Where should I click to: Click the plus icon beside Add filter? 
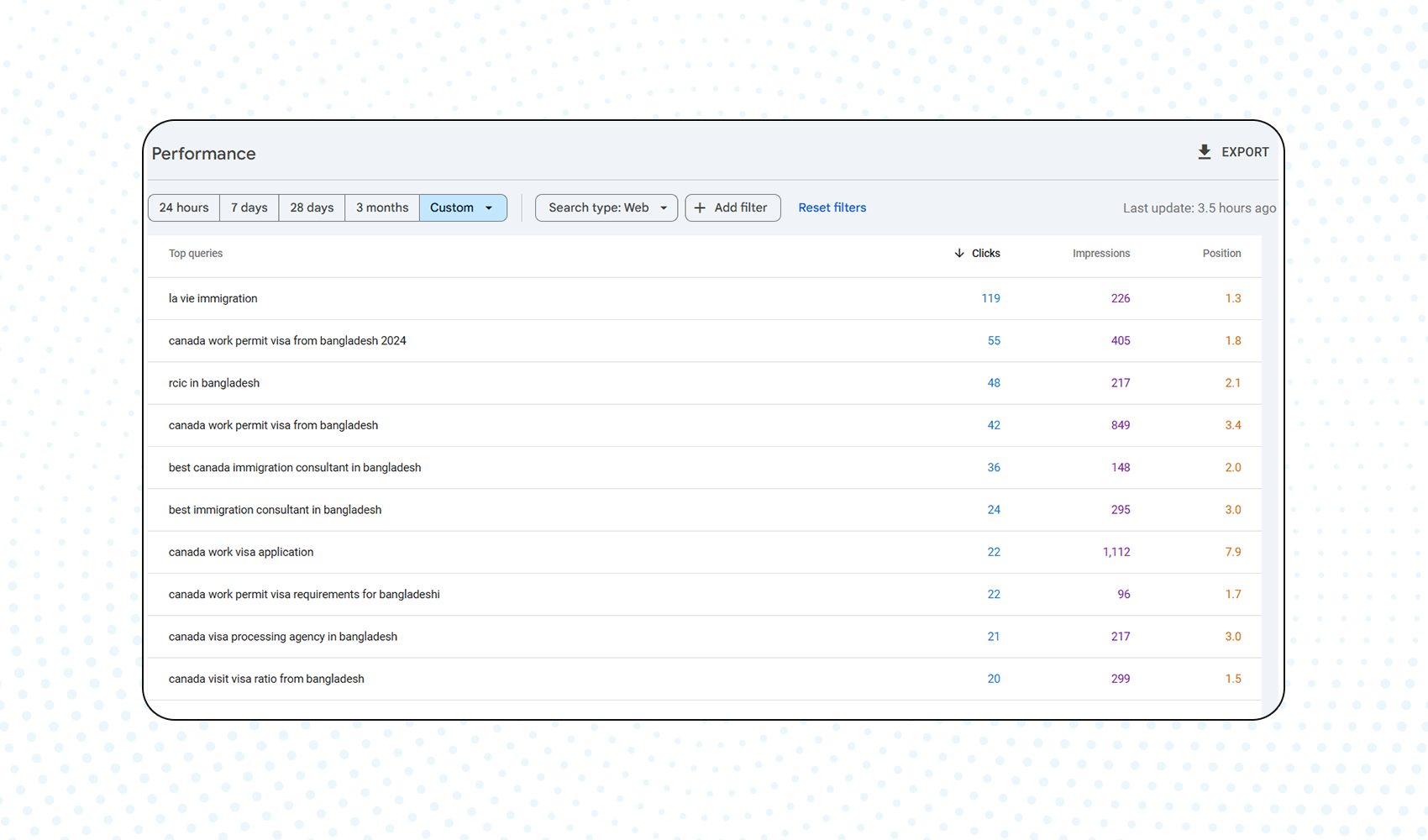pos(701,207)
